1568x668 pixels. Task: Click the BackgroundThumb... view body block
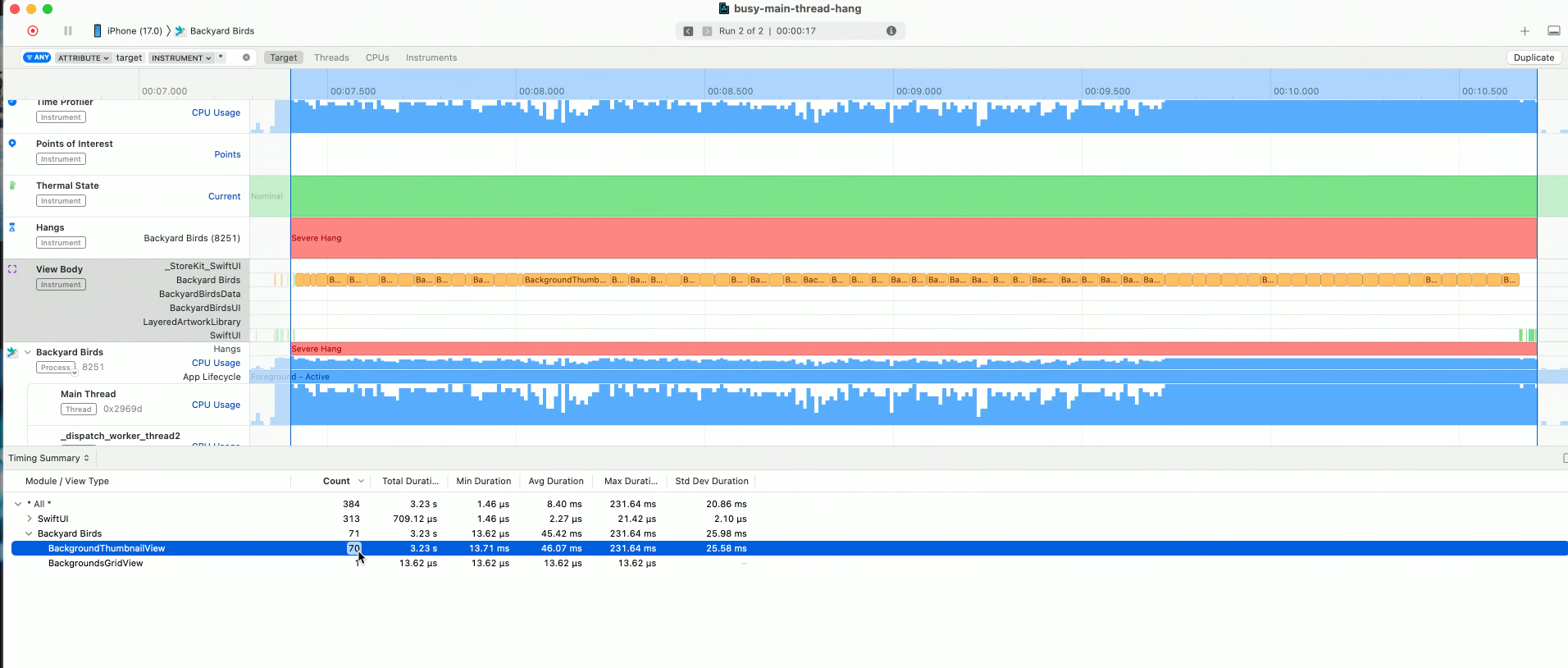[566, 280]
